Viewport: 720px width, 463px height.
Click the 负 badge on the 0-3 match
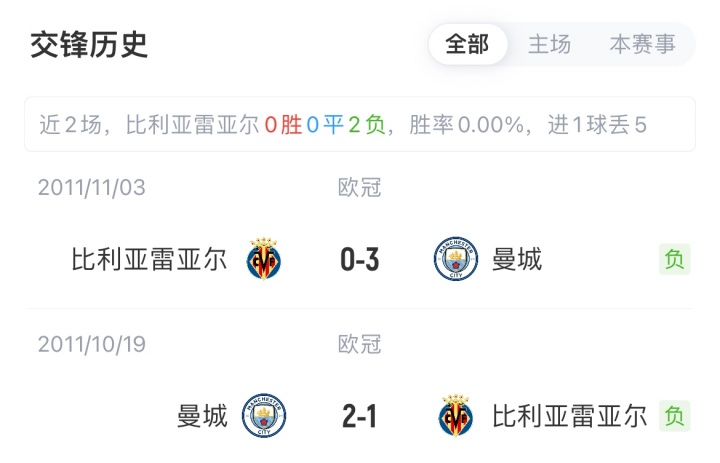(x=675, y=260)
